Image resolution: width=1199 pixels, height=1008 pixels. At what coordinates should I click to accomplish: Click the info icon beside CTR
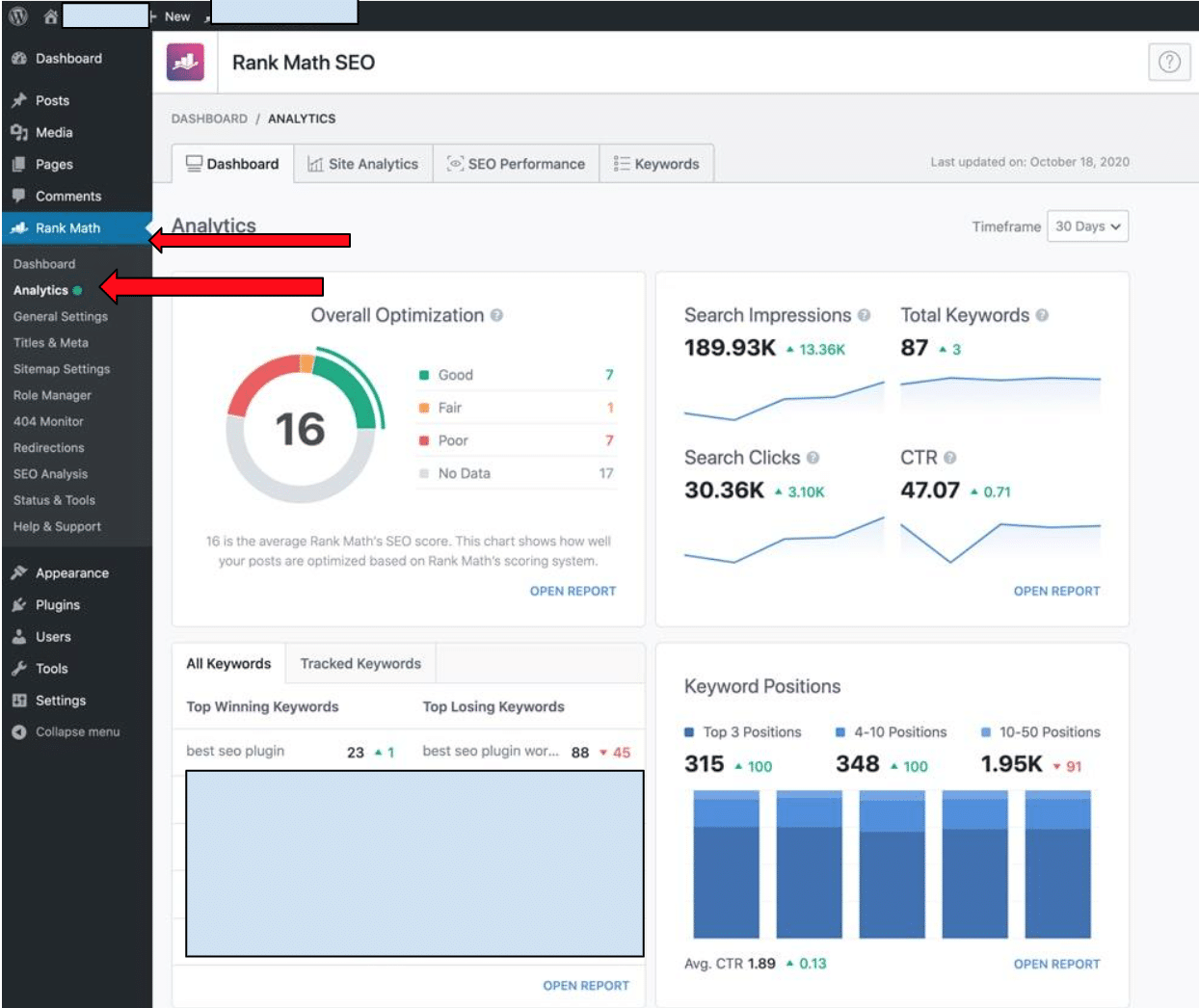pyautogui.click(x=950, y=458)
